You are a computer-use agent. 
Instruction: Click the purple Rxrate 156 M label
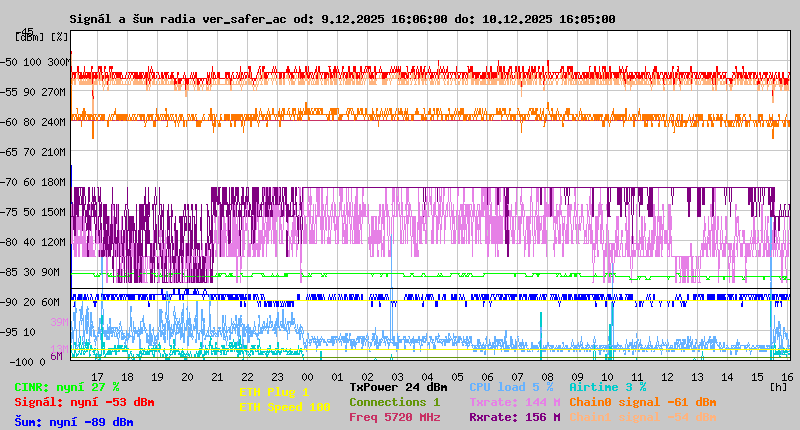tap(515, 417)
